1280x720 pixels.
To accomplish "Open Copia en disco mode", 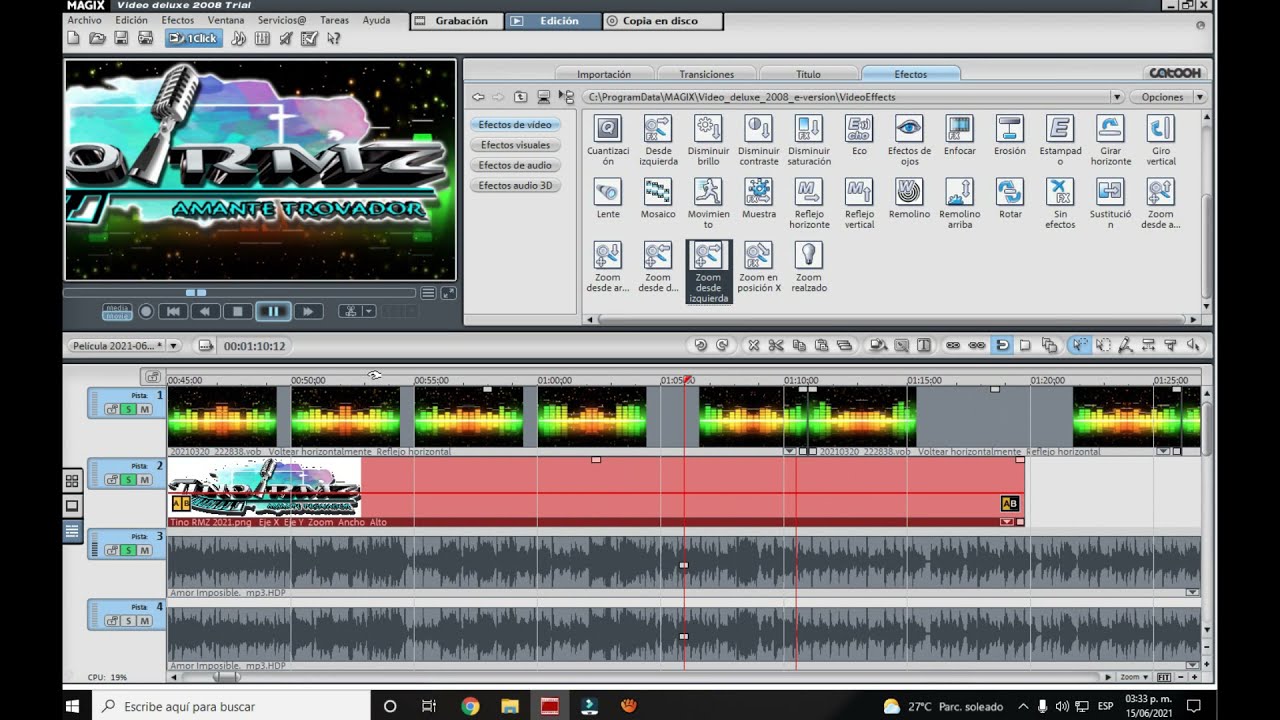I will click(661, 21).
